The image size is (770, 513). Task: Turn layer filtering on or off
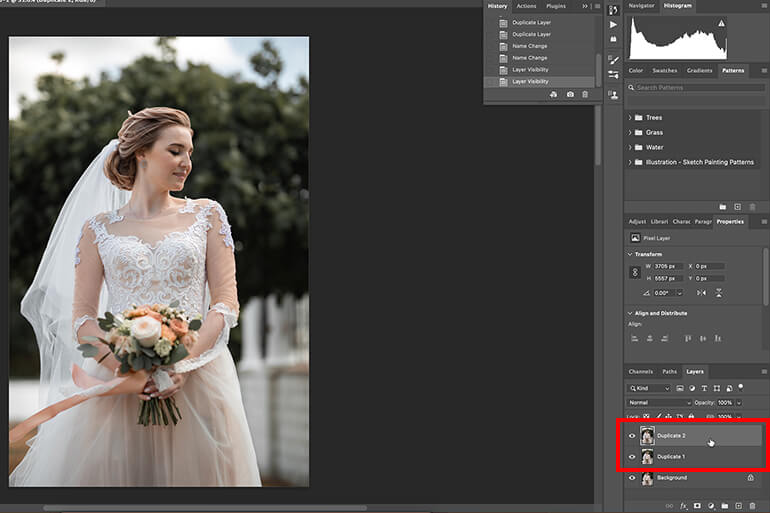tap(741, 387)
